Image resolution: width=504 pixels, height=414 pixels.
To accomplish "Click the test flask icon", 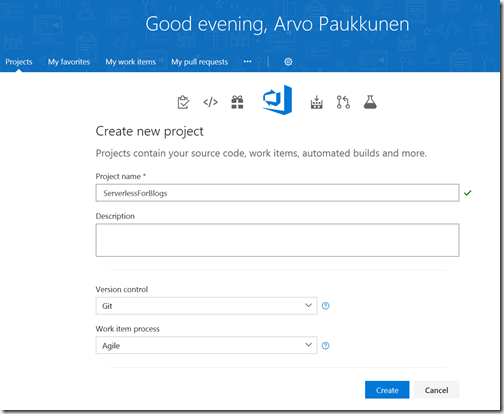I will (370, 102).
